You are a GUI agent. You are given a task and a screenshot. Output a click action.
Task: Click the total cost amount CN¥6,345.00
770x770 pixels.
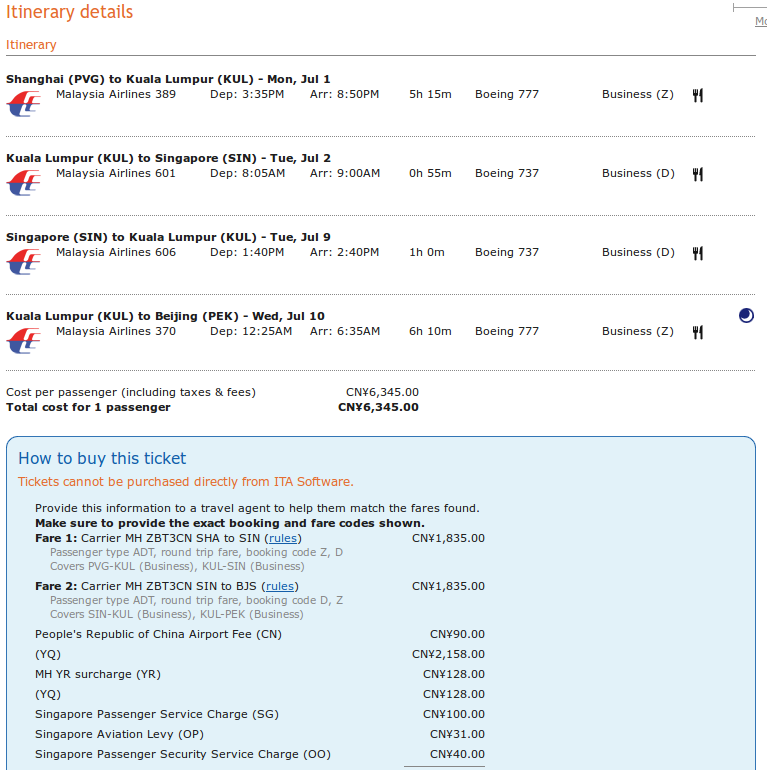point(378,407)
